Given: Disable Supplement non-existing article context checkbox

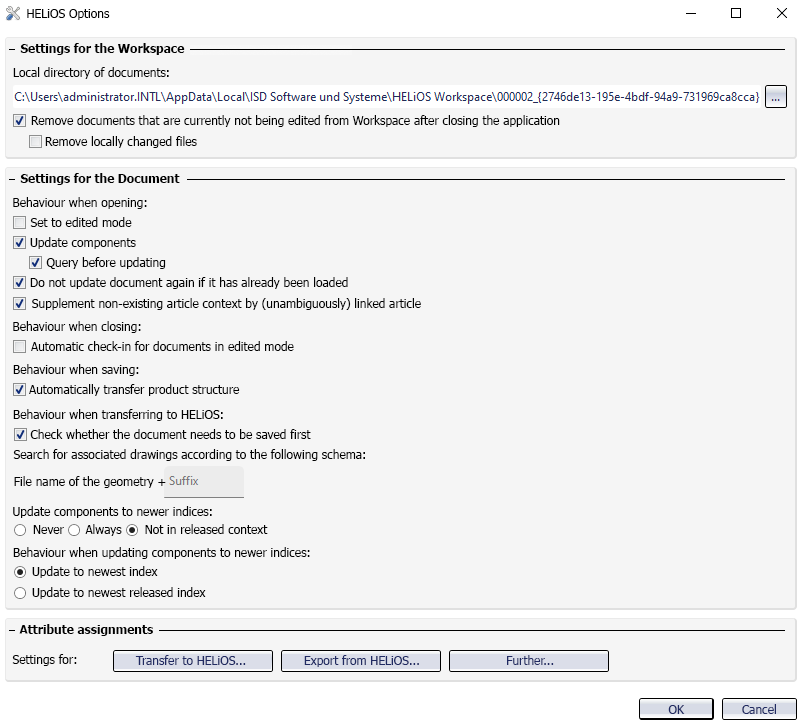Looking at the screenshot, I should tap(20, 304).
